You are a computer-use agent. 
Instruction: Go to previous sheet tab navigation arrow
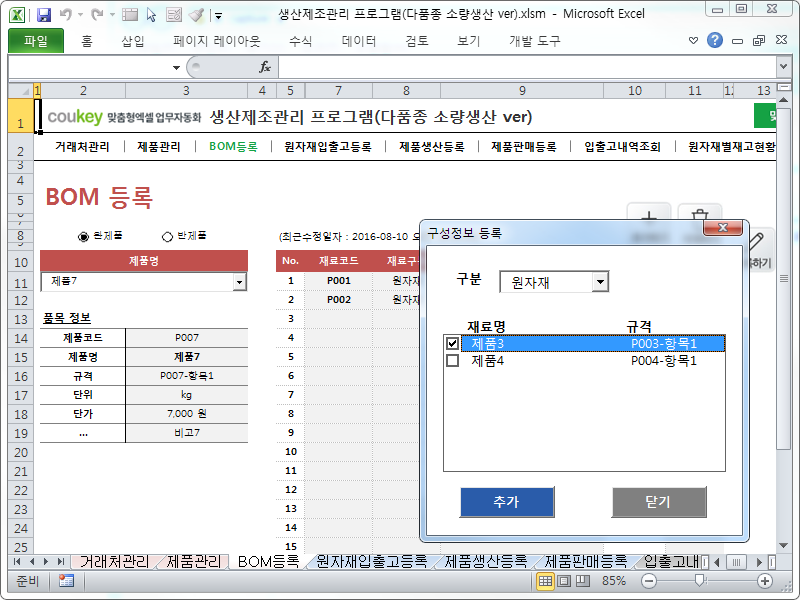click(32, 562)
